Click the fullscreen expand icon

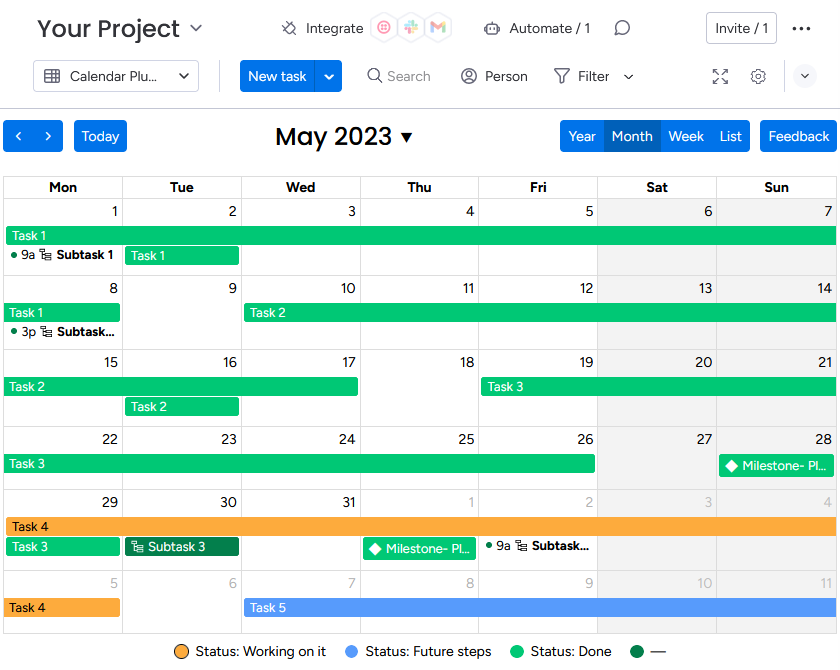point(720,76)
